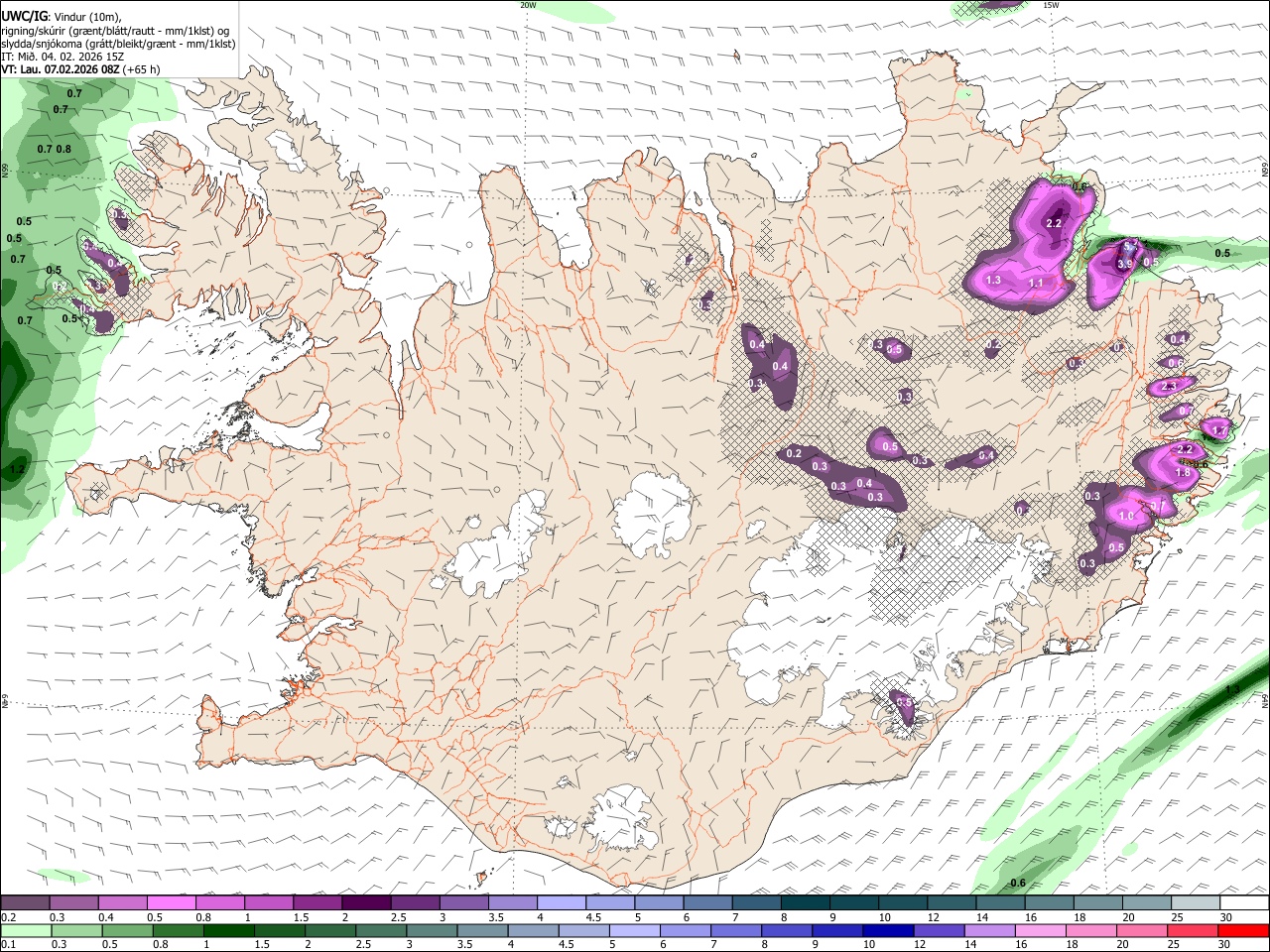Image resolution: width=1270 pixels, height=952 pixels.
Task: Select the top-row legend swatch between 4 and 4.5
Action: (x=560, y=903)
